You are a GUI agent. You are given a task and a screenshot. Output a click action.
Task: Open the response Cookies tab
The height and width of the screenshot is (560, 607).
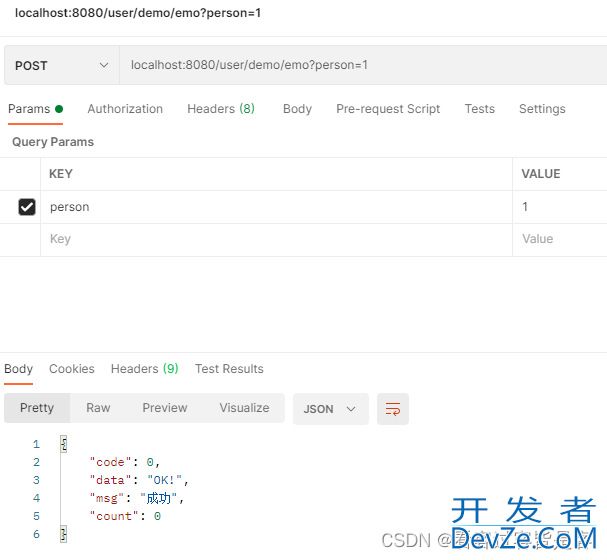click(x=72, y=369)
